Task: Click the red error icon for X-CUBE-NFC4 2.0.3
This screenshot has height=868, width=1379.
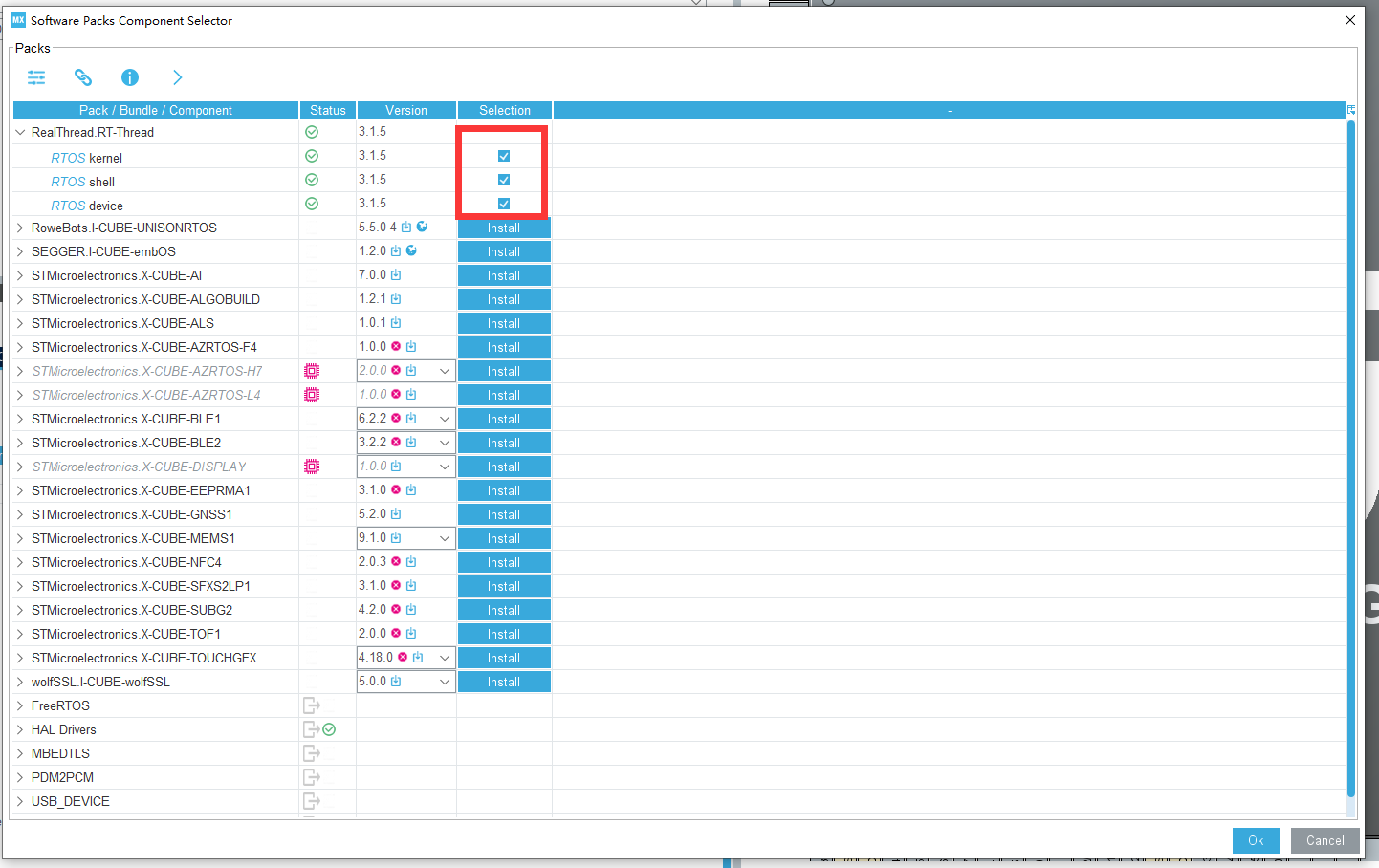Action: coord(396,561)
